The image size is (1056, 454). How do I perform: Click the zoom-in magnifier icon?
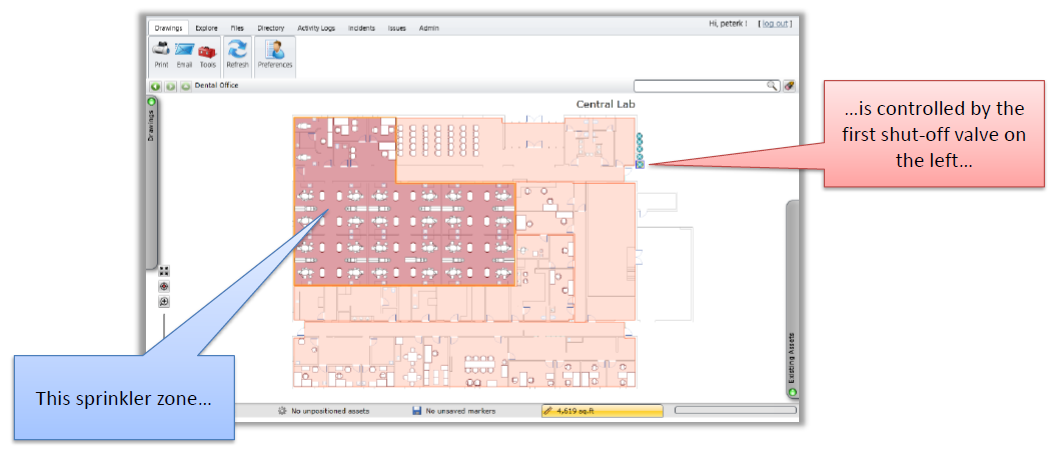click(164, 302)
